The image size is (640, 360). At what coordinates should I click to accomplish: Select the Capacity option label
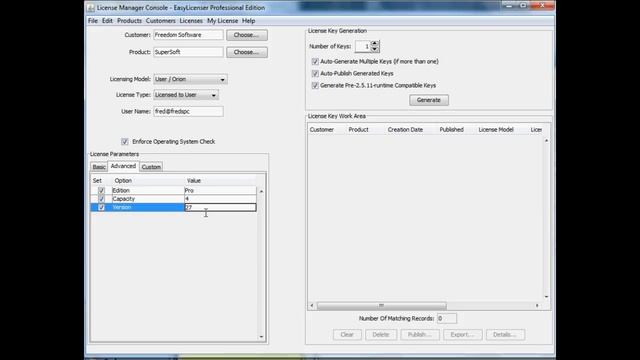click(123, 199)
